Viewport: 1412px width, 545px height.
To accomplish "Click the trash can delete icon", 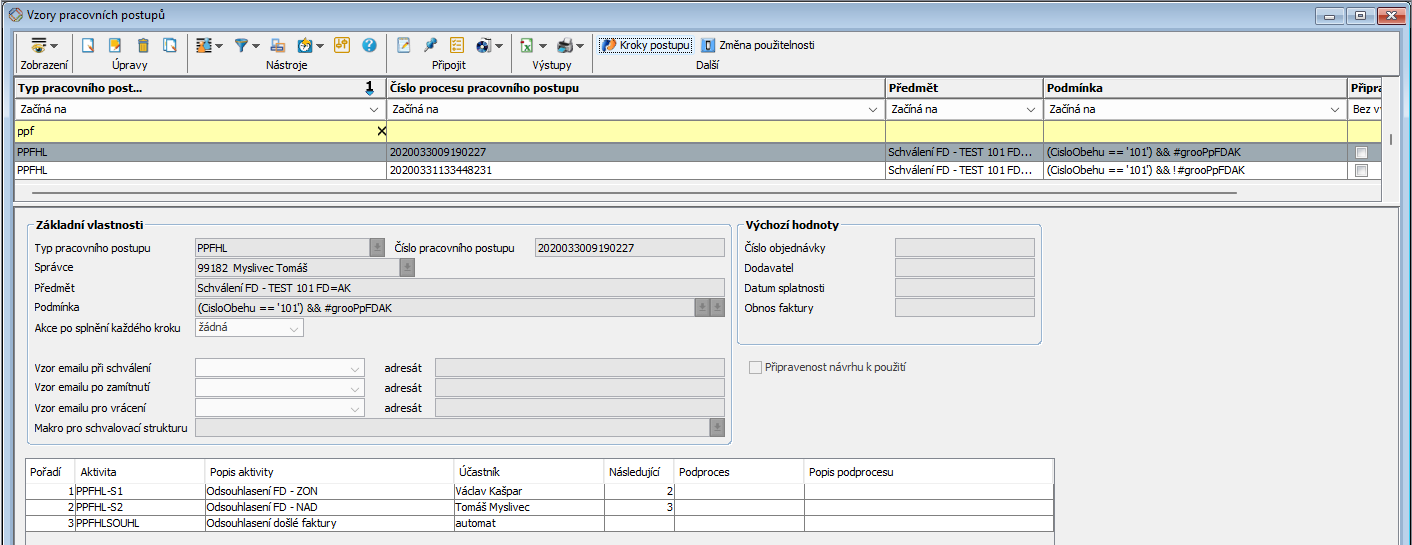I will point(143,45).
